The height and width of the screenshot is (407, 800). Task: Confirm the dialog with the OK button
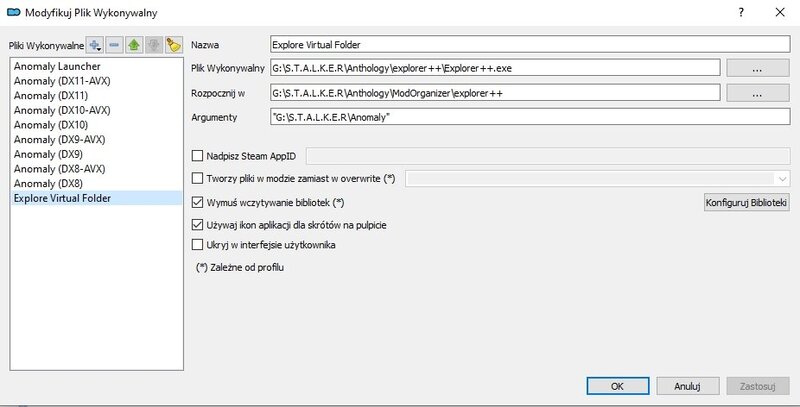pos(617,385)
